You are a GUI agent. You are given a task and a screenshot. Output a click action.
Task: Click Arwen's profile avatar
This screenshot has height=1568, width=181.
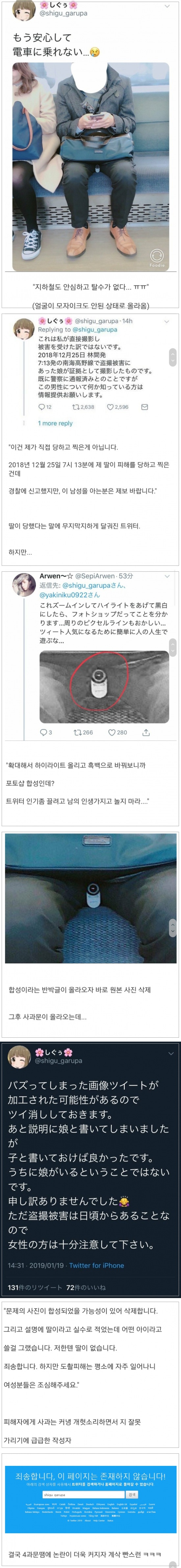pyautogui.click(x=24, y=584)
